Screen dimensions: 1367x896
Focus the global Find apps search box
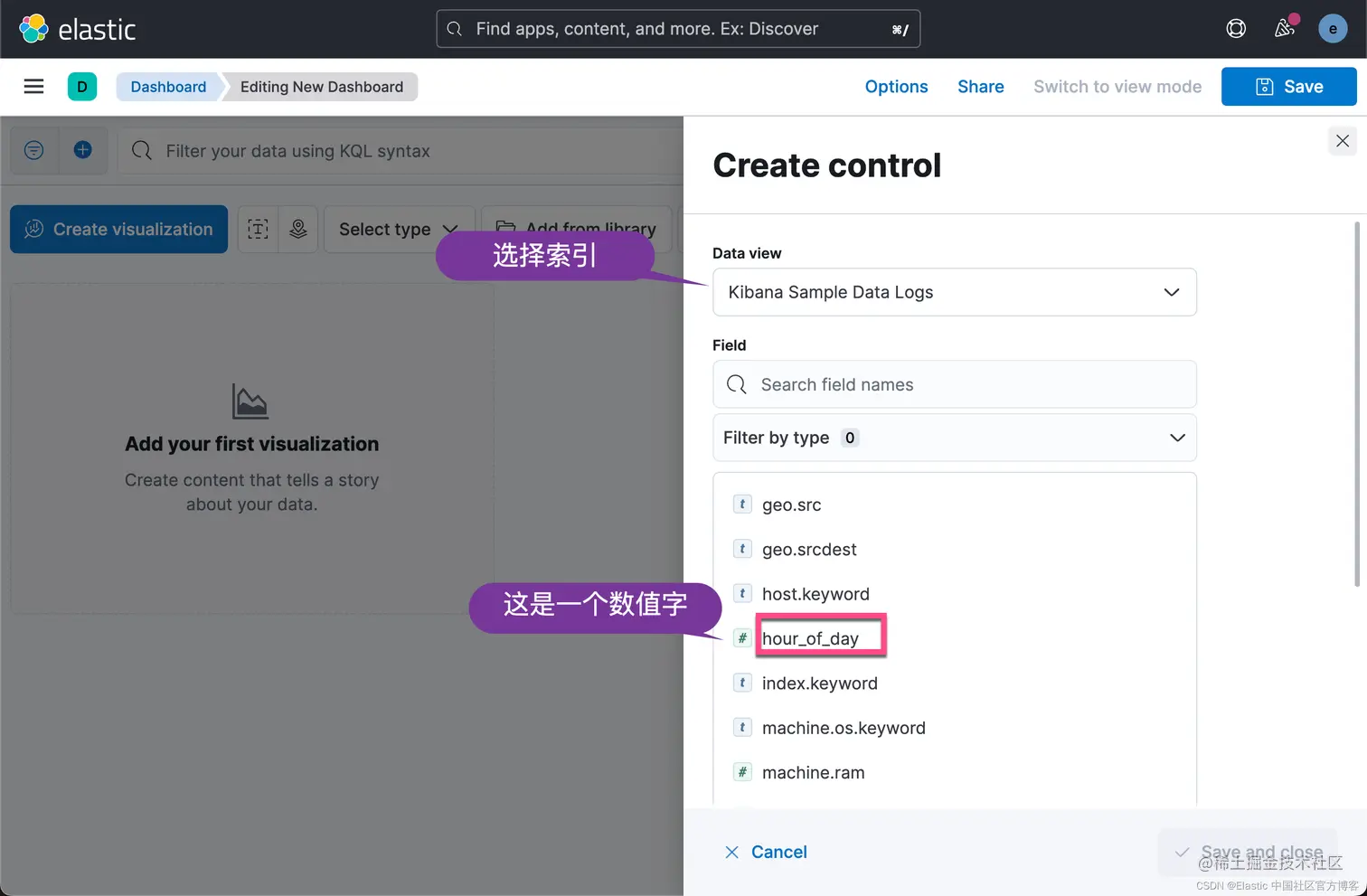pyautogui.click(x=678, y=29)
